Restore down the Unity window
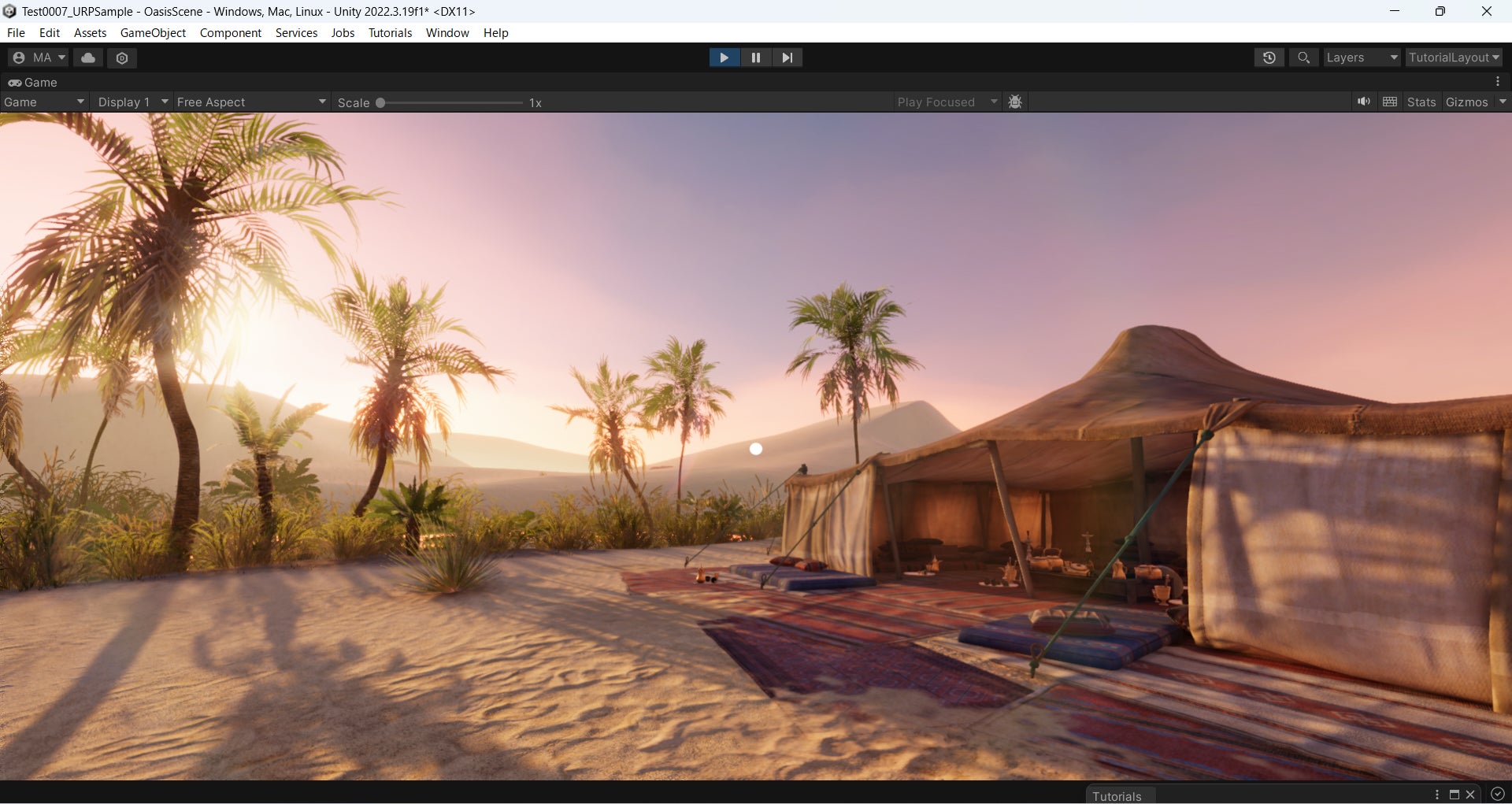 [1440, 11]
